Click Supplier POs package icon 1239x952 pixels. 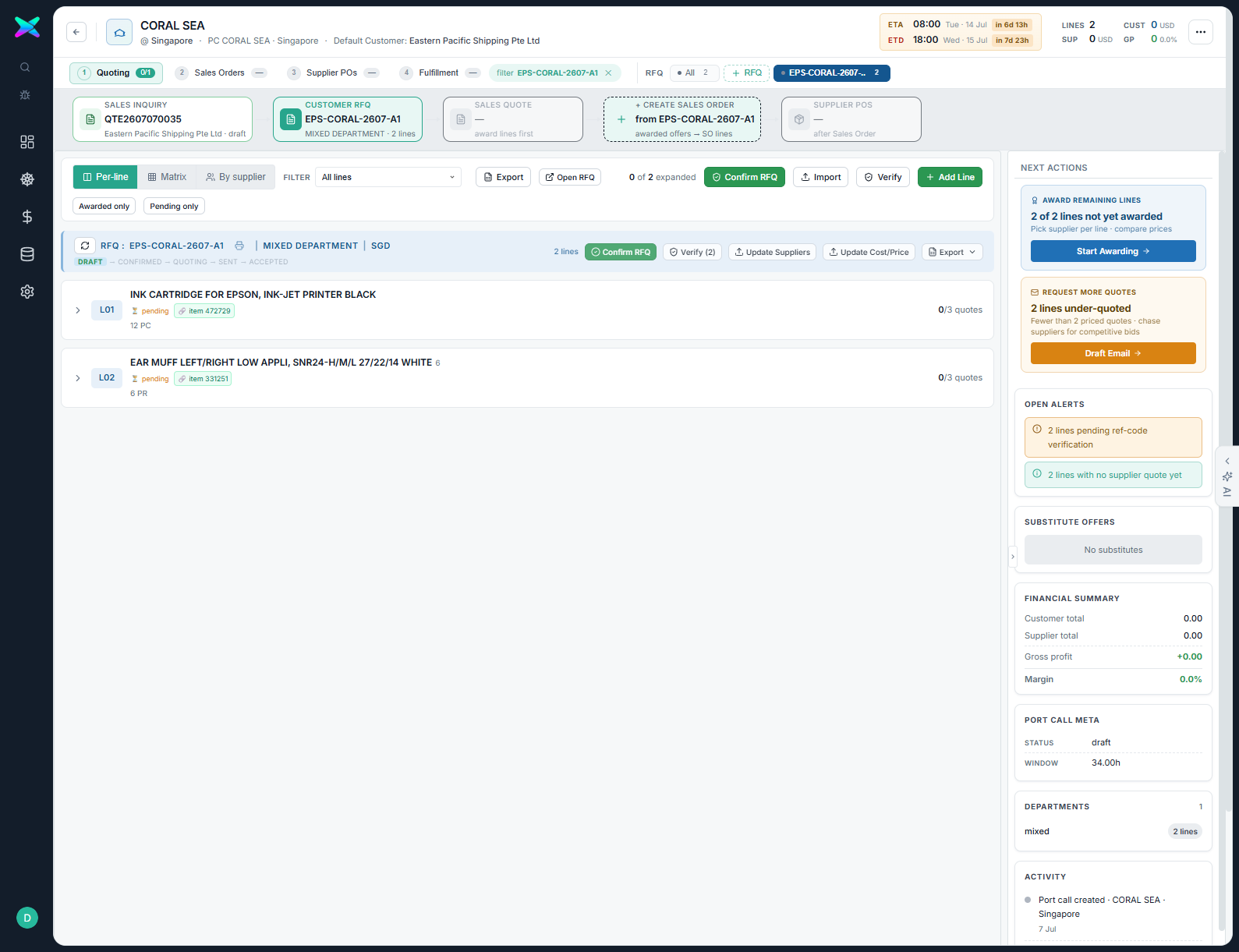799,119
